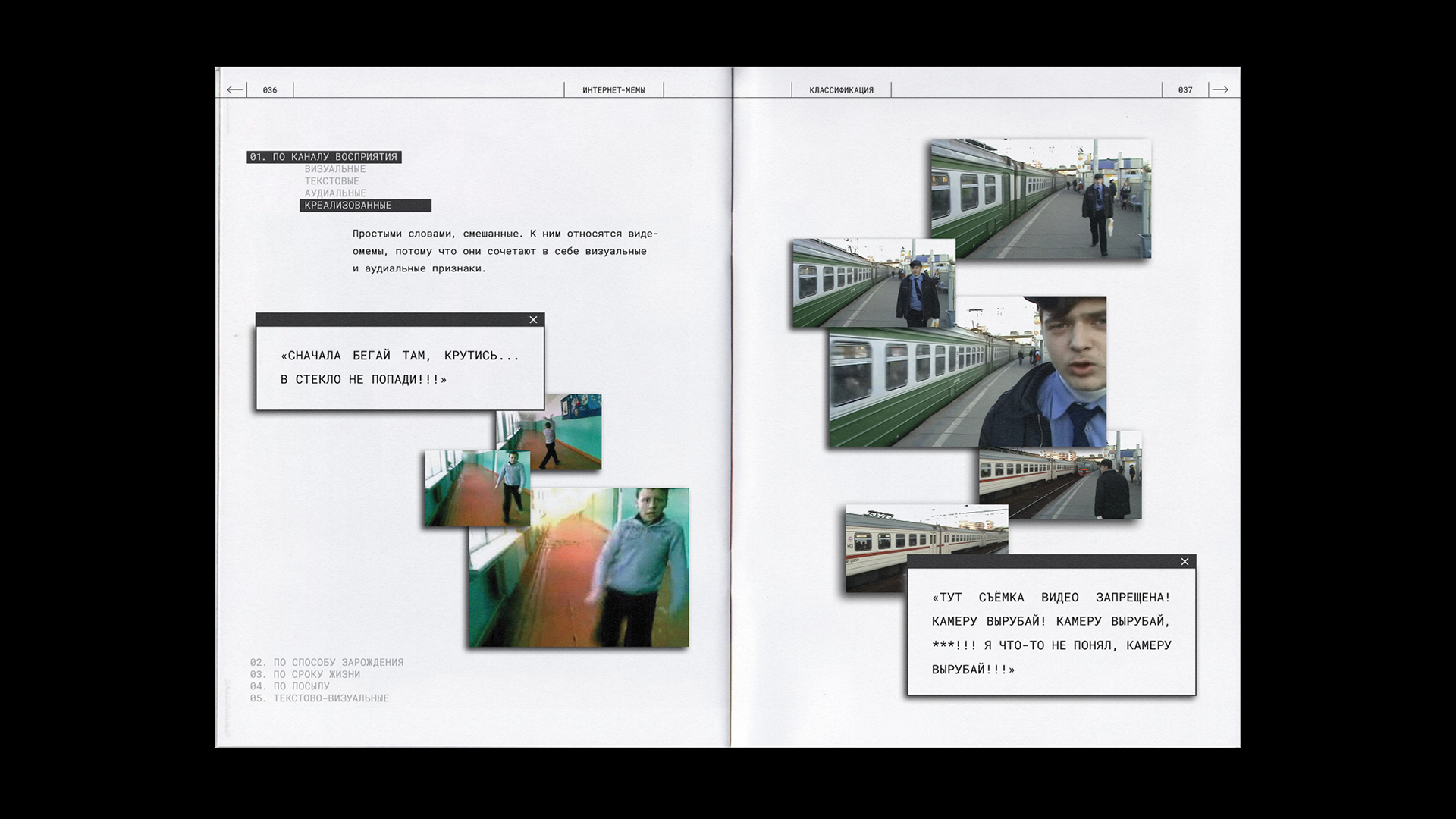The height and width of the screenshot is (819, 1456).
Task: Open the ИНТЕРНЕТ-МЕМЫ header tab
Action: coord(613,90)
